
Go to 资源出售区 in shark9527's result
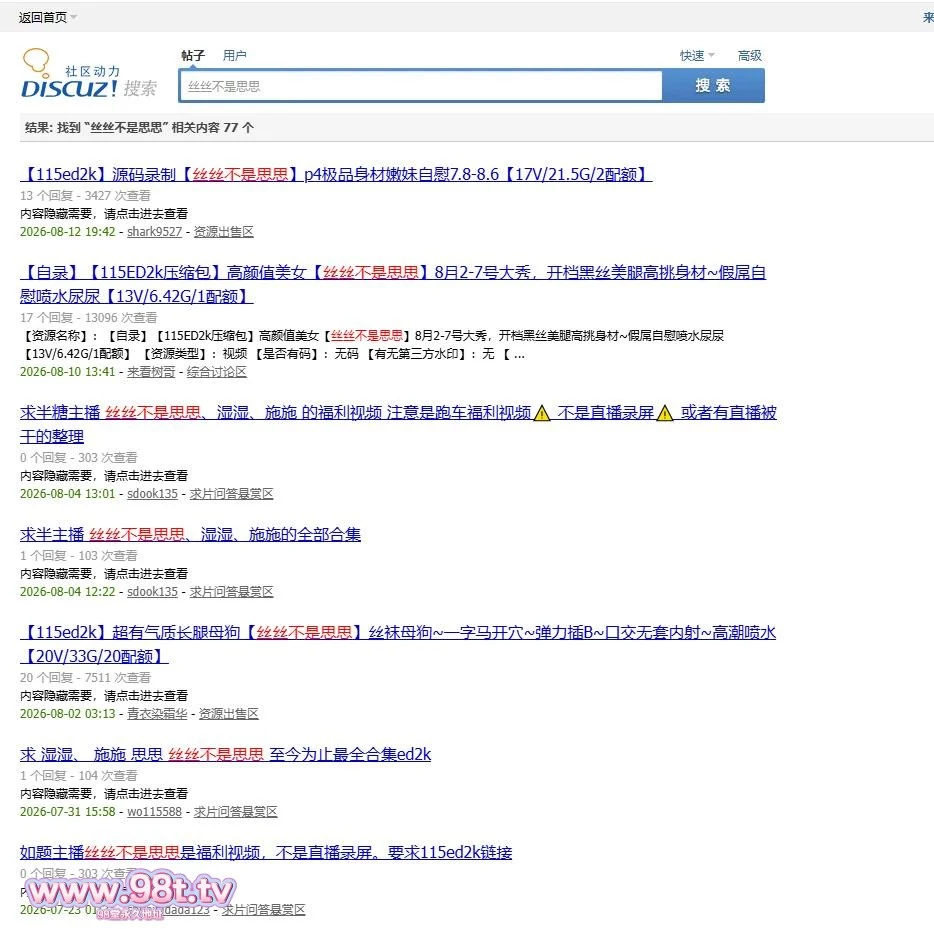pyautogui.click(x=223, y=232)
